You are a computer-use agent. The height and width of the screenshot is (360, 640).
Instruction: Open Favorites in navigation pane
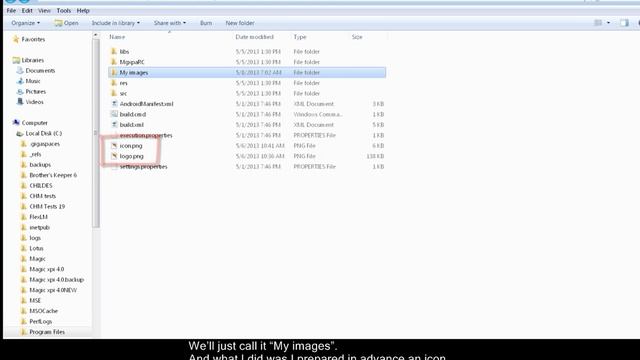[x=33, y=39]
